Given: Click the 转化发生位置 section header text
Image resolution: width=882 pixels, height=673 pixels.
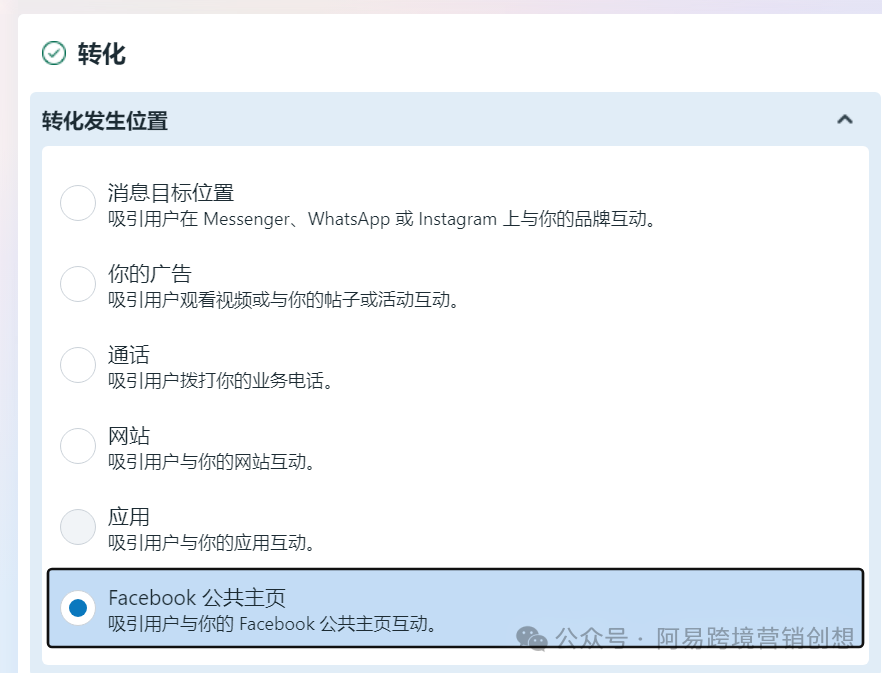Looking at the screenshot, I should click(x=105, y=121).
